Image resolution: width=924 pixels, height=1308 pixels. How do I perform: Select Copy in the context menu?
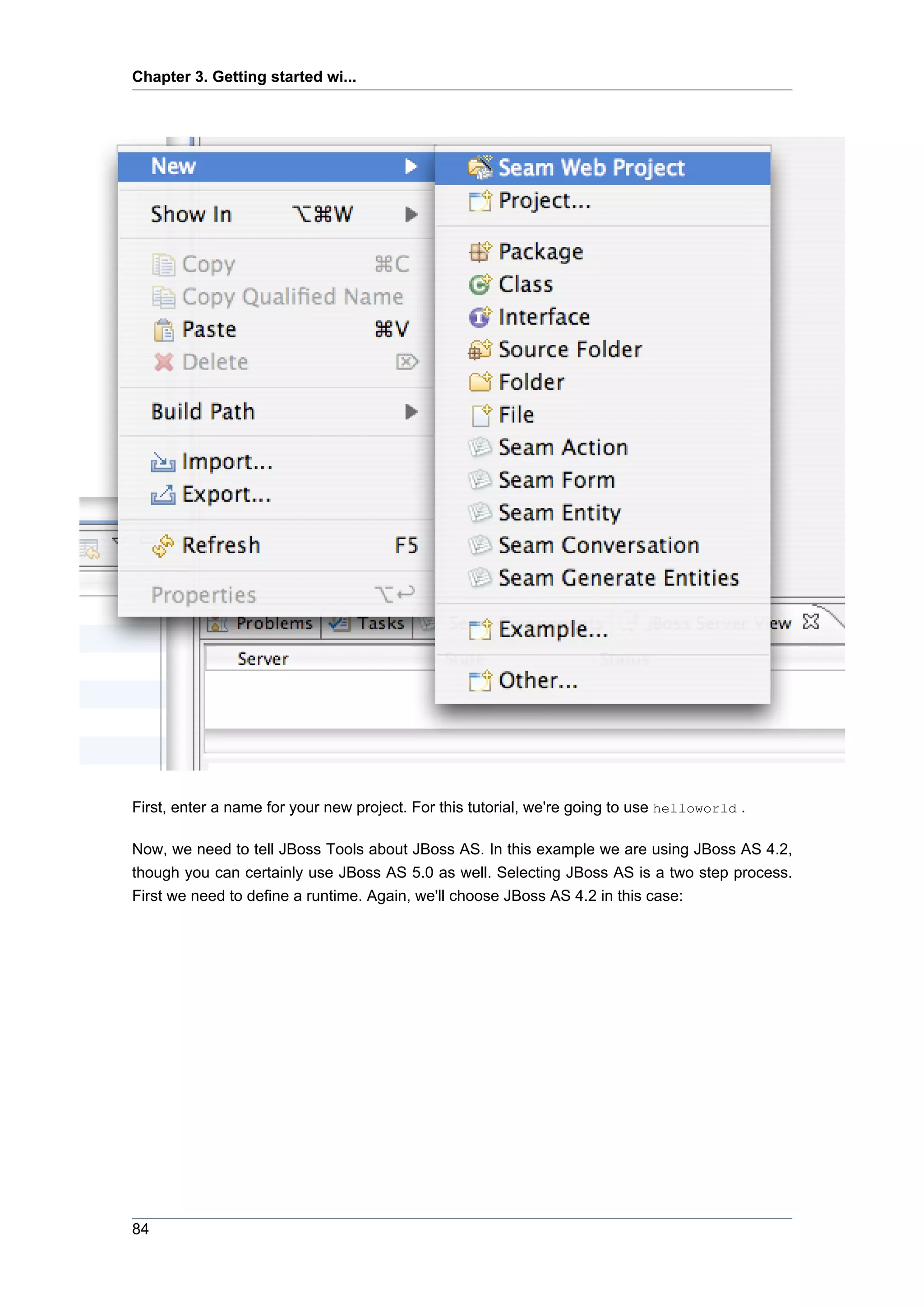pyautogui.click(x=277, y=264)
